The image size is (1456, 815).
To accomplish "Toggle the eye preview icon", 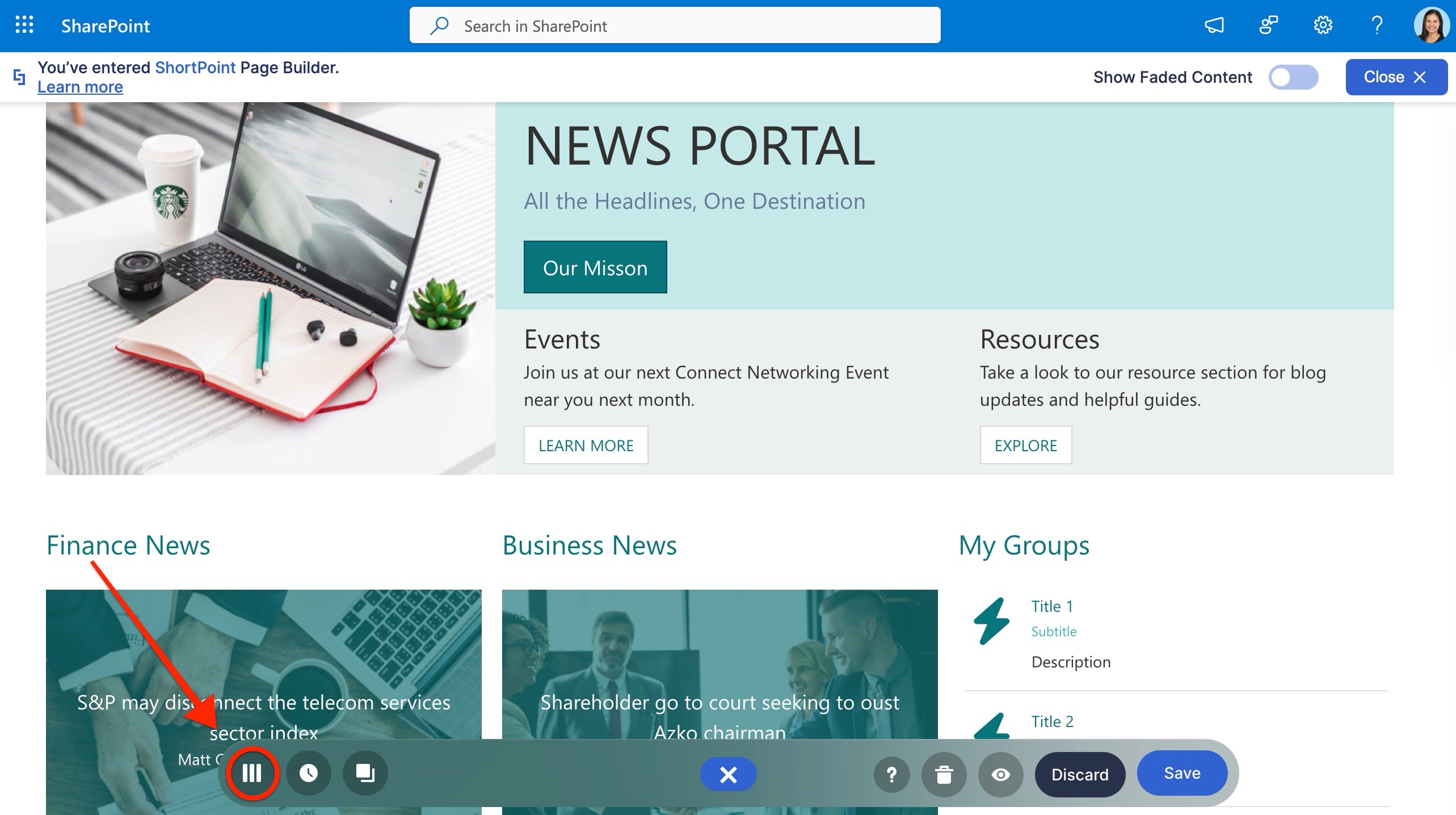I will 1000,775.
